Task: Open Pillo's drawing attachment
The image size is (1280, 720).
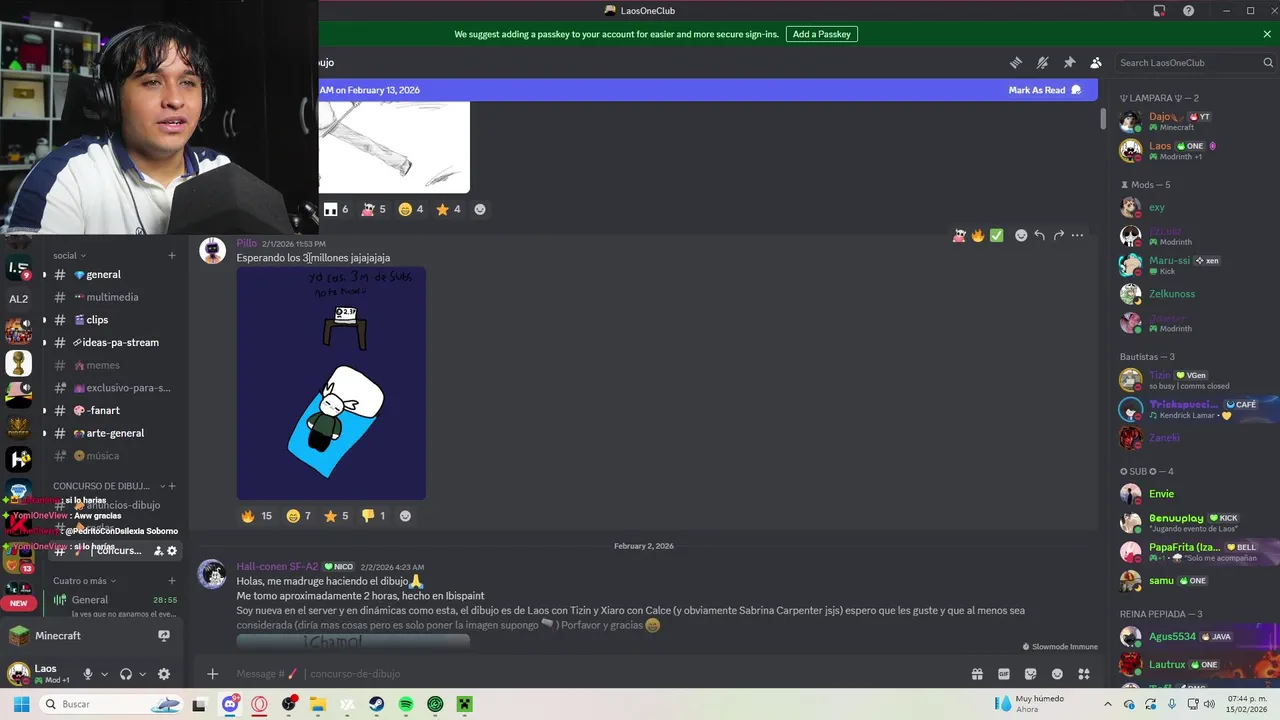Action: click(x=331, y=383)
